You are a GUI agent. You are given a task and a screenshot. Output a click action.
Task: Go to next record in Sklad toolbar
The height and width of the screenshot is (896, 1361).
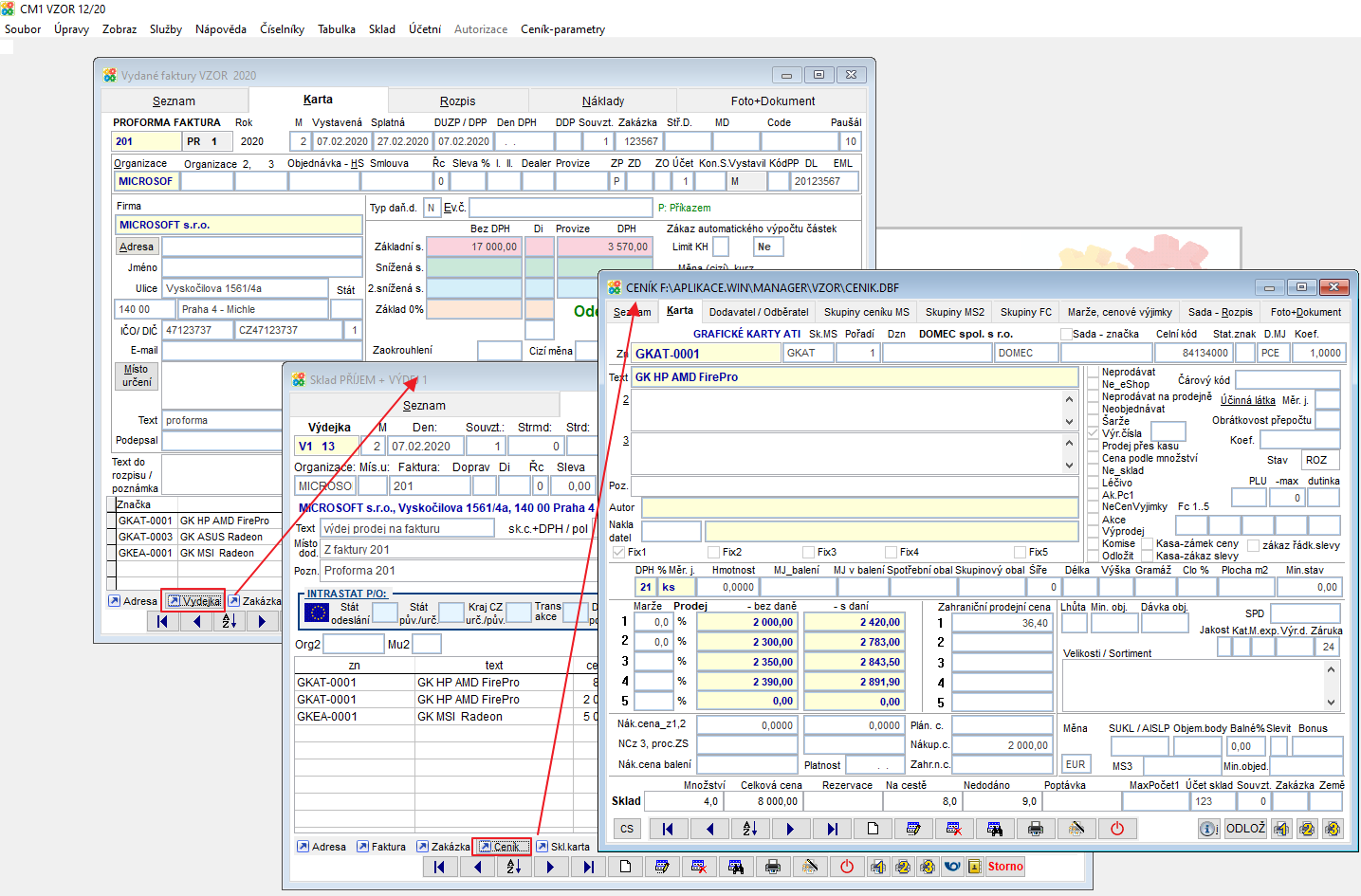pos(550,867)
